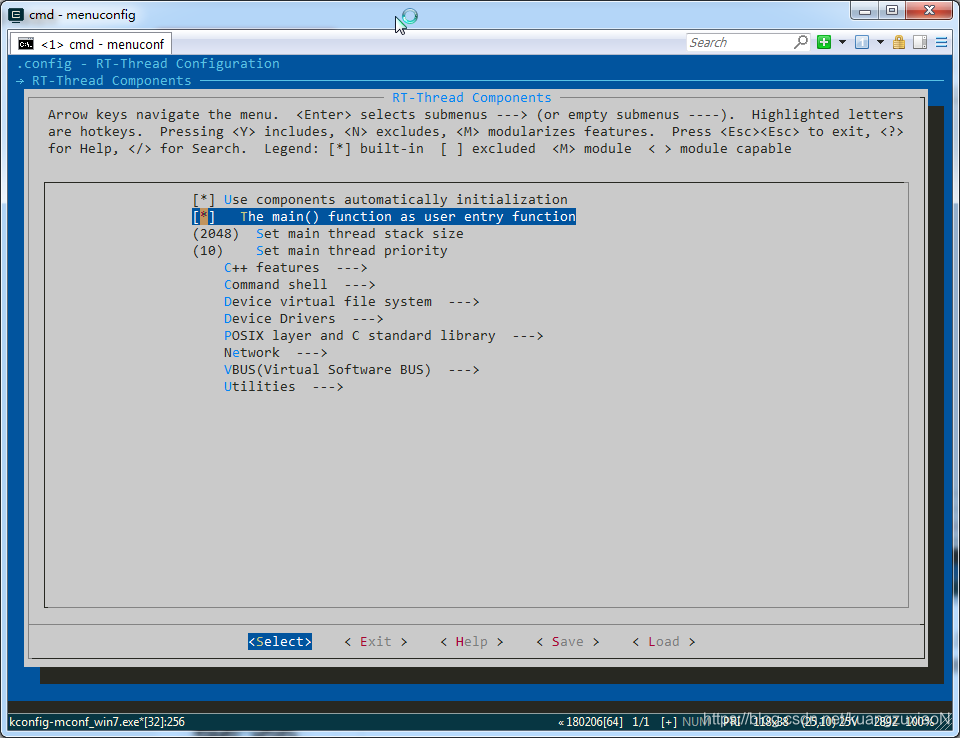The width and height of the screenshot is (960, 738).
Task: Open 'Device Drivers' submenu
Action: click(304, 319)
